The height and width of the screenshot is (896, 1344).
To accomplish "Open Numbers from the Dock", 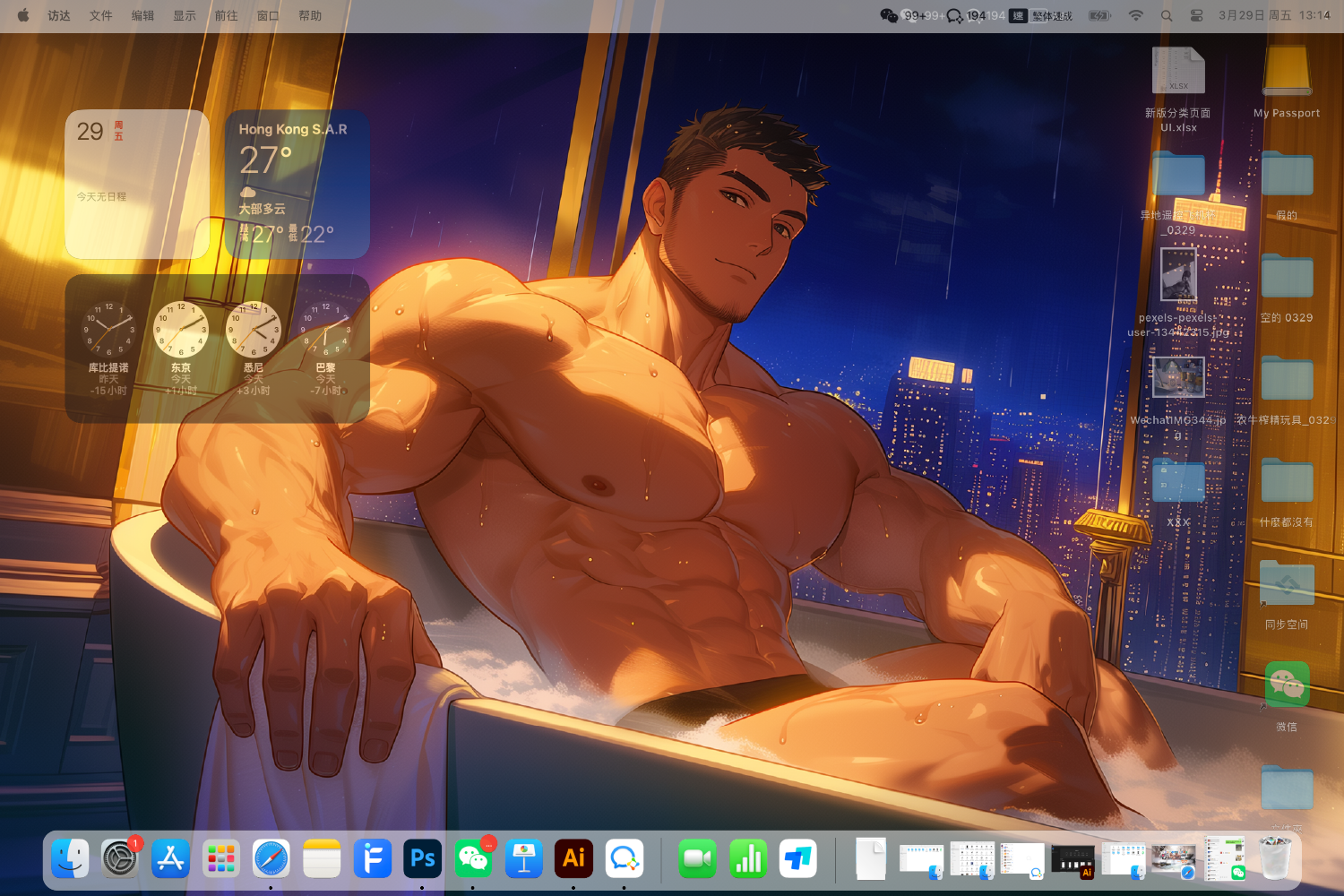I will pyautogui.click(x=748, y=858).
